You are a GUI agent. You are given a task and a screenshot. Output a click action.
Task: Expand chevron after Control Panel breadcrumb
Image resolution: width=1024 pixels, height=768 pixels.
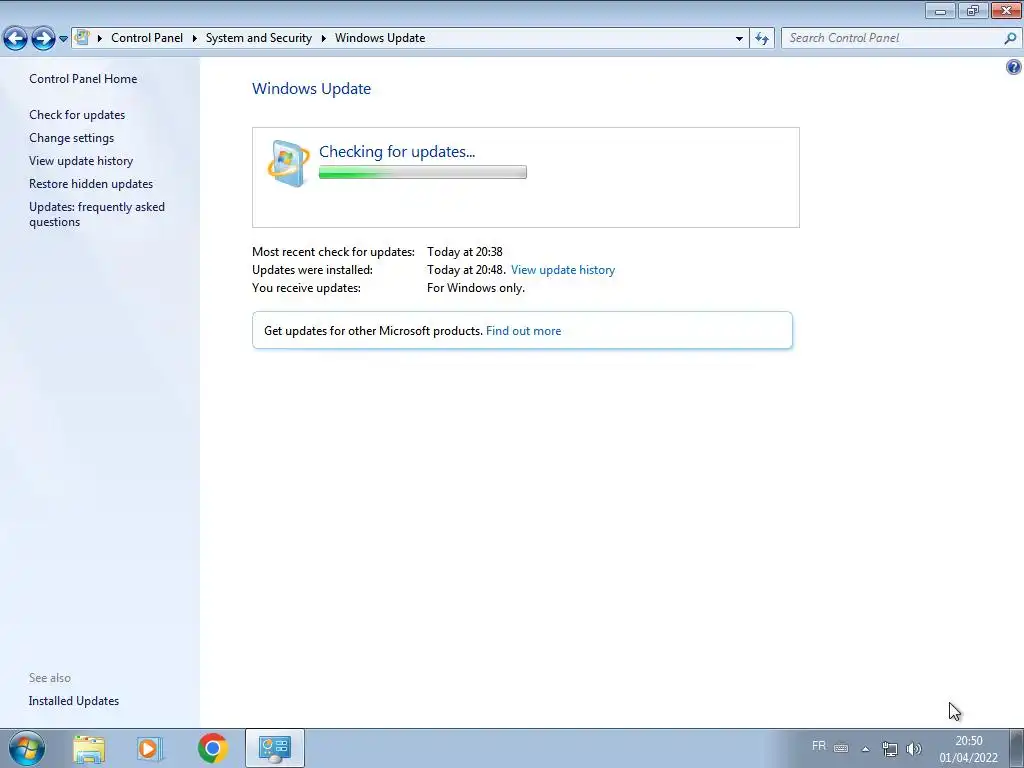pos(195,38)
